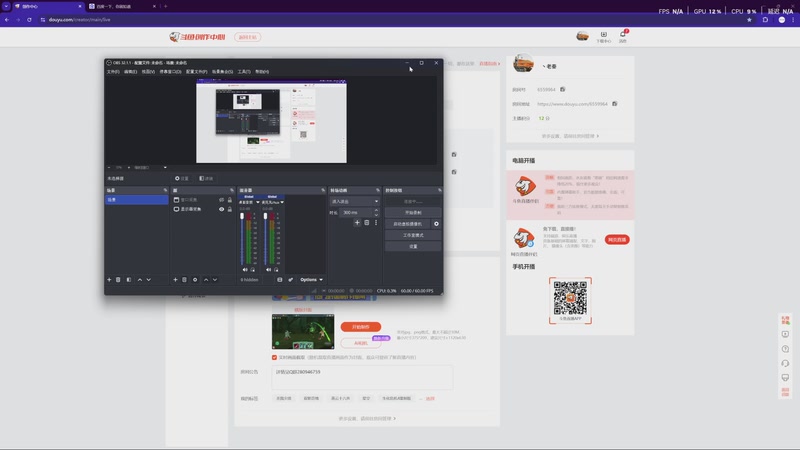Toggle monitoring headphone icon for 麦克风/Aux
The image size is (800, 450).
[276, 269]
